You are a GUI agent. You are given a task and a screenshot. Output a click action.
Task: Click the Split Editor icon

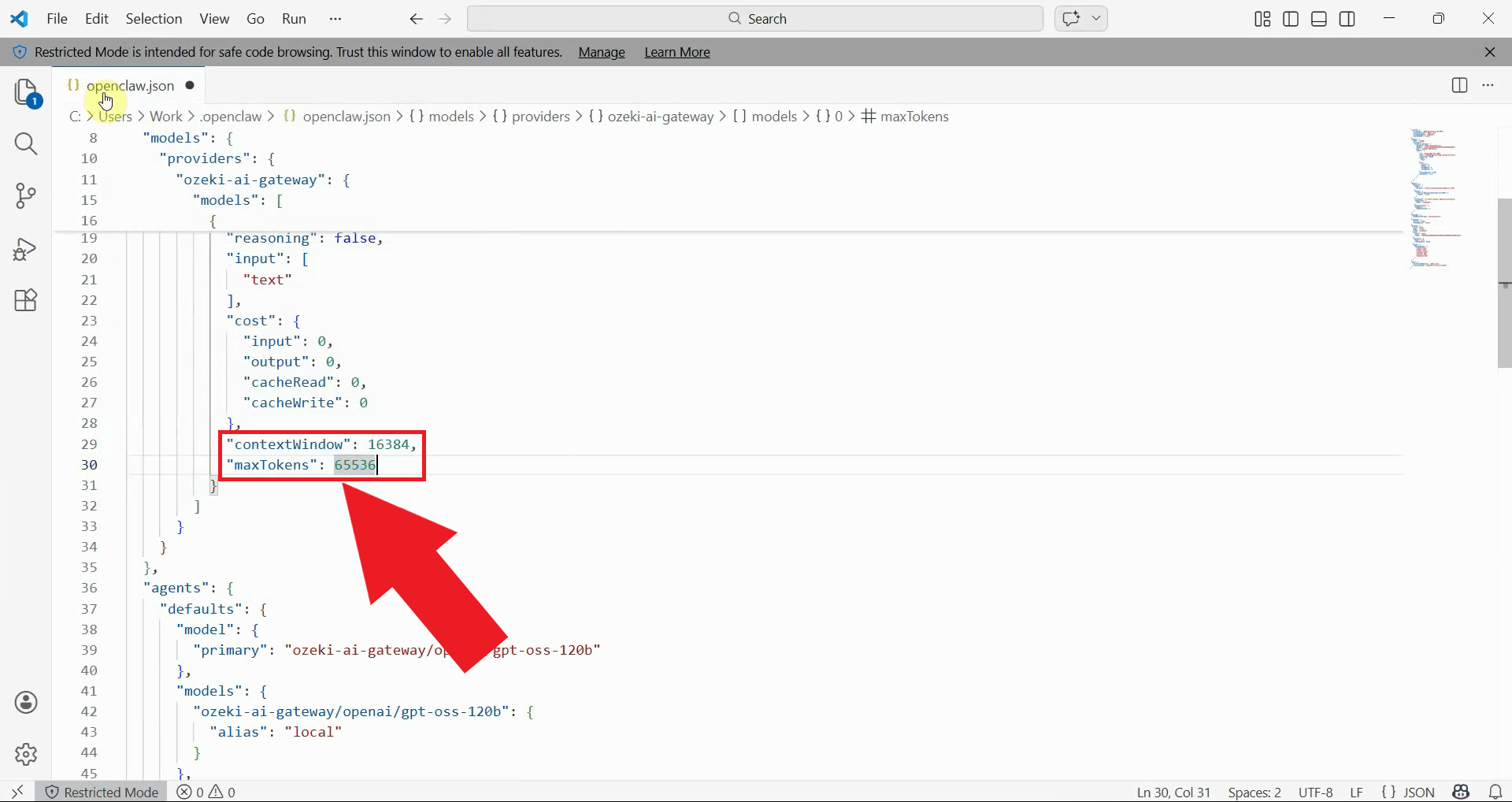coord(1459,85)
